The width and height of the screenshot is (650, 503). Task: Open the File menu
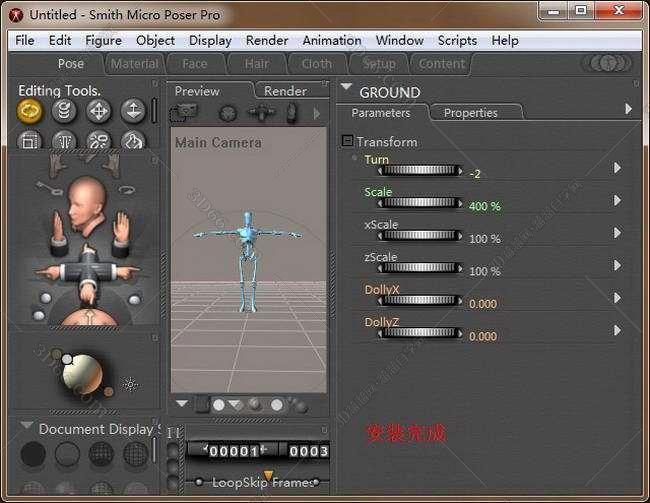coord(24,41)
